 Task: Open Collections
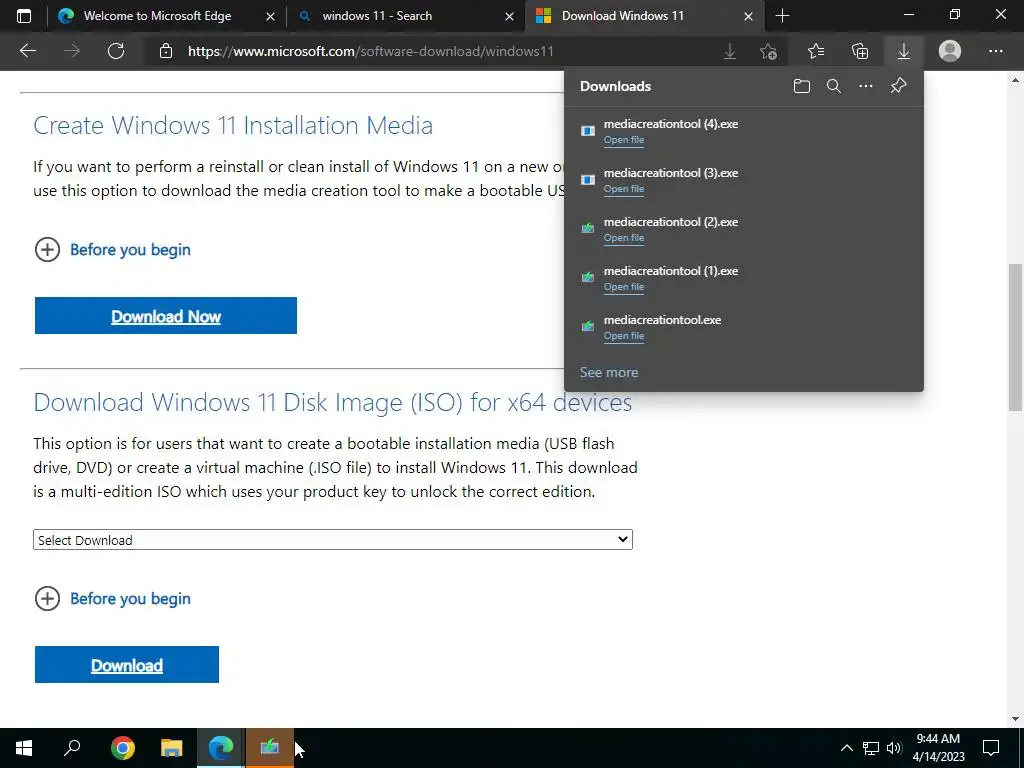click(860, 51)
